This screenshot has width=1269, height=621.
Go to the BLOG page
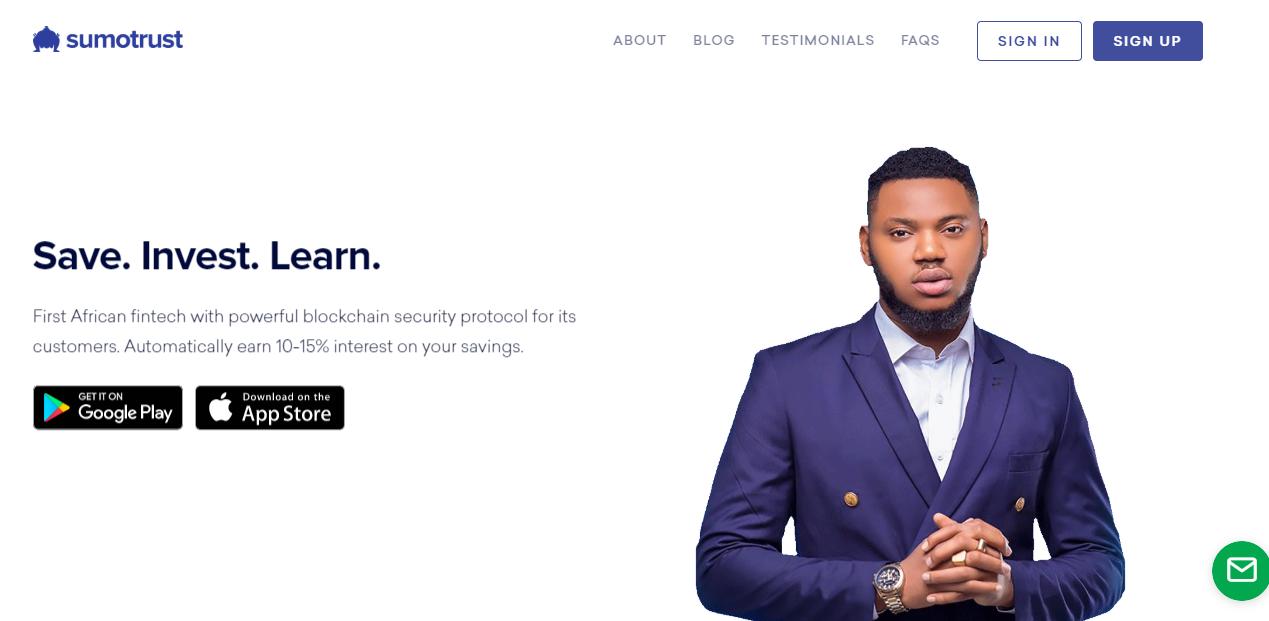[714, 40]
